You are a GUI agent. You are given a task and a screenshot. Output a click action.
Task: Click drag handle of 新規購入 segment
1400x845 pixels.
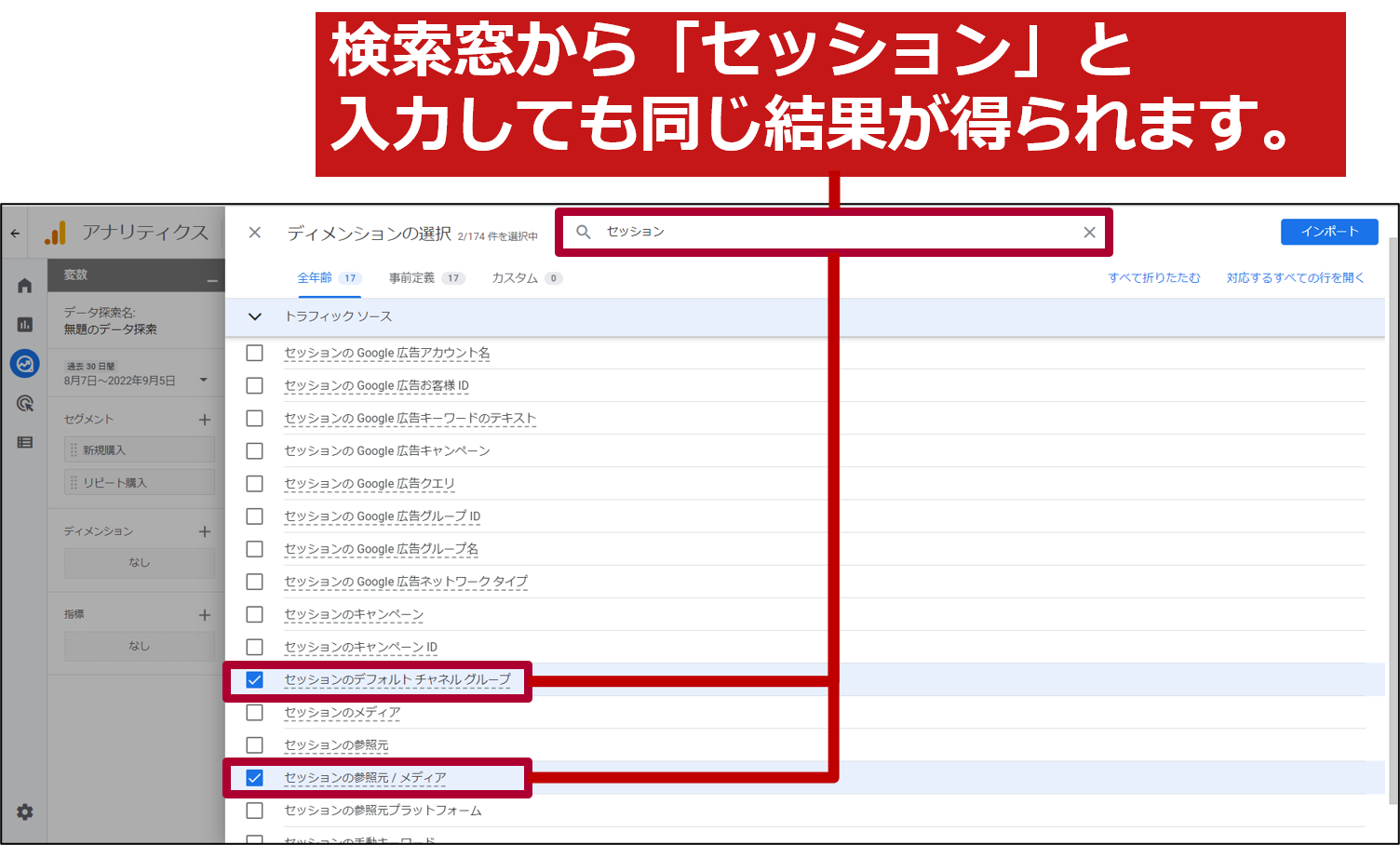[x=74, y=450]
